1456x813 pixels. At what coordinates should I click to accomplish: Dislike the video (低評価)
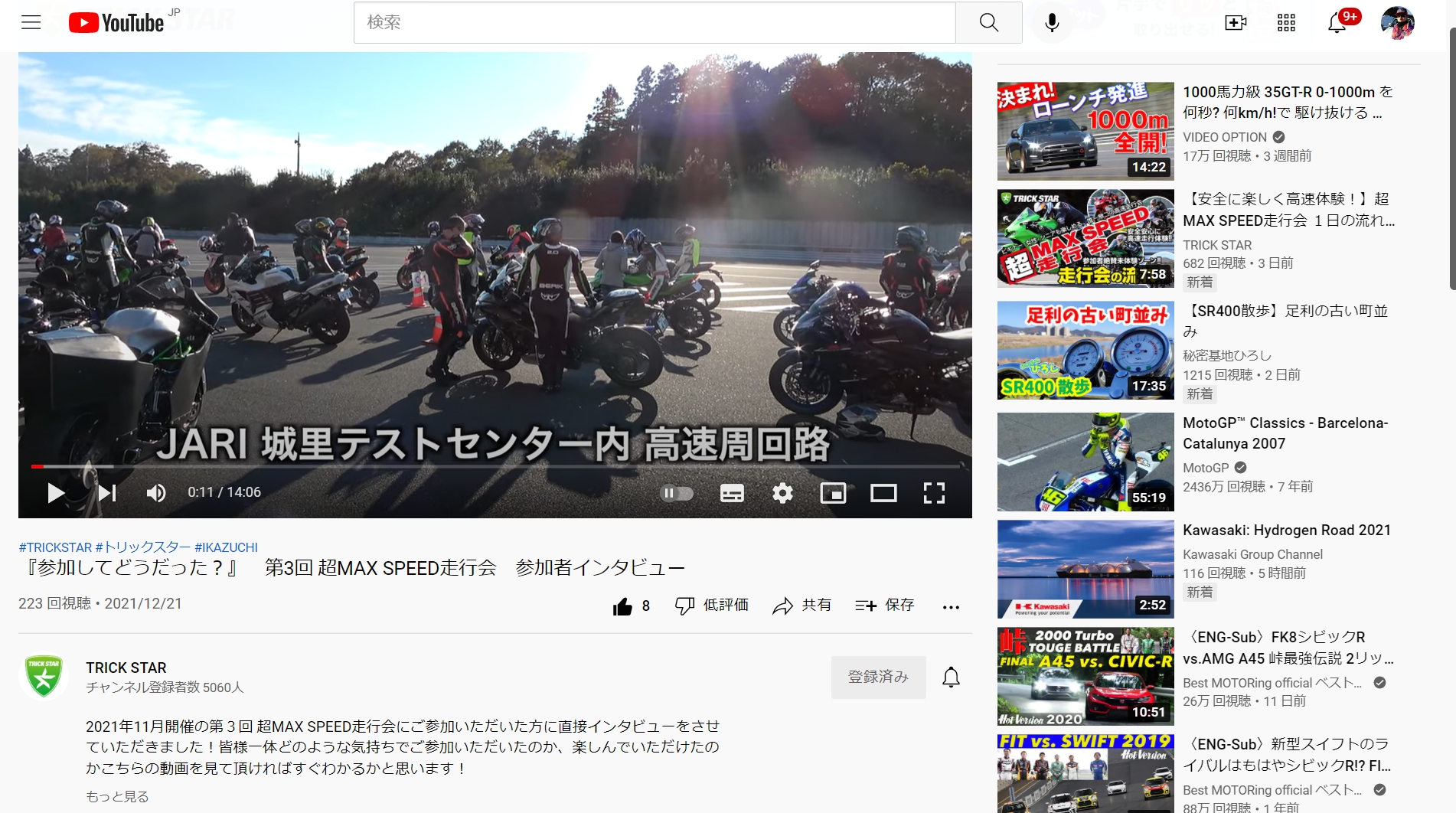(x=712, y=606)
